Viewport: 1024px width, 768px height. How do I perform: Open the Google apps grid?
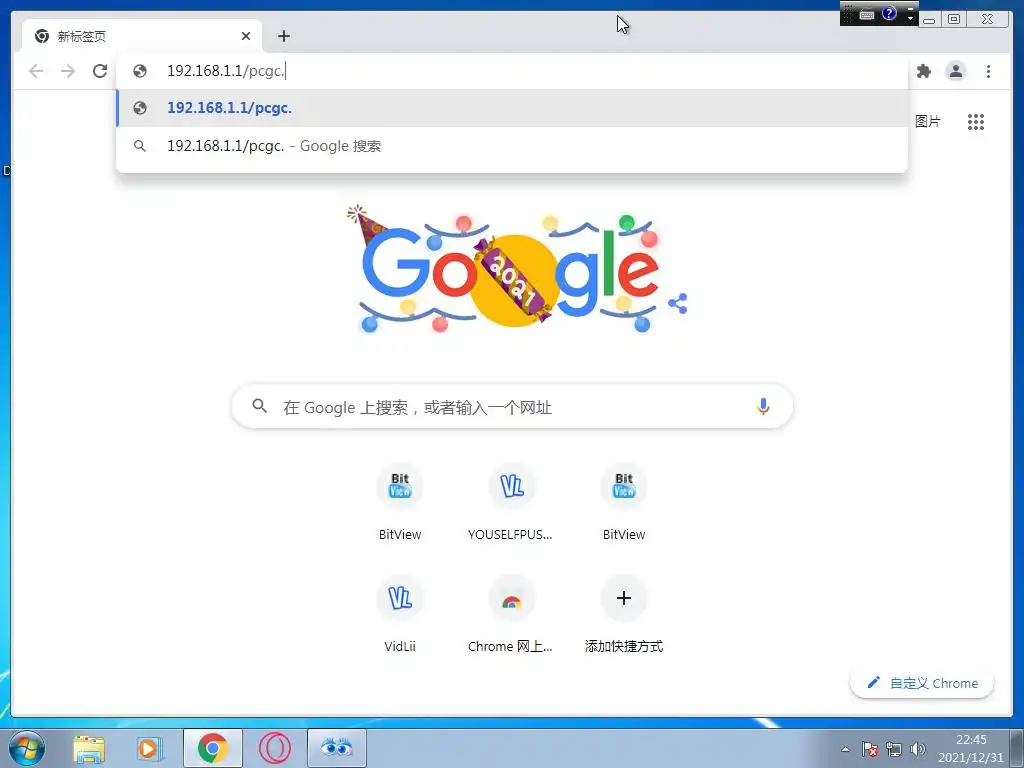pyautogui.click(x=976, y=121)
